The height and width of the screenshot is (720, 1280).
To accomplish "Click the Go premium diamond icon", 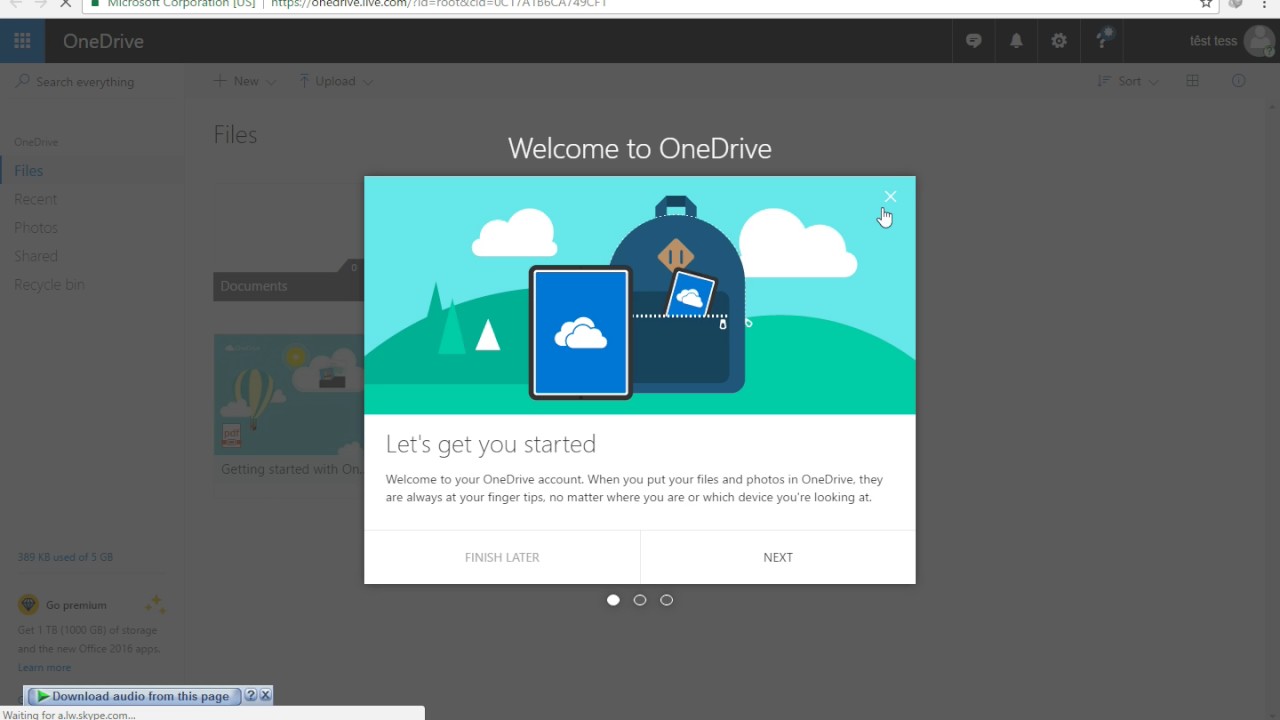I will tap(29, 605).
